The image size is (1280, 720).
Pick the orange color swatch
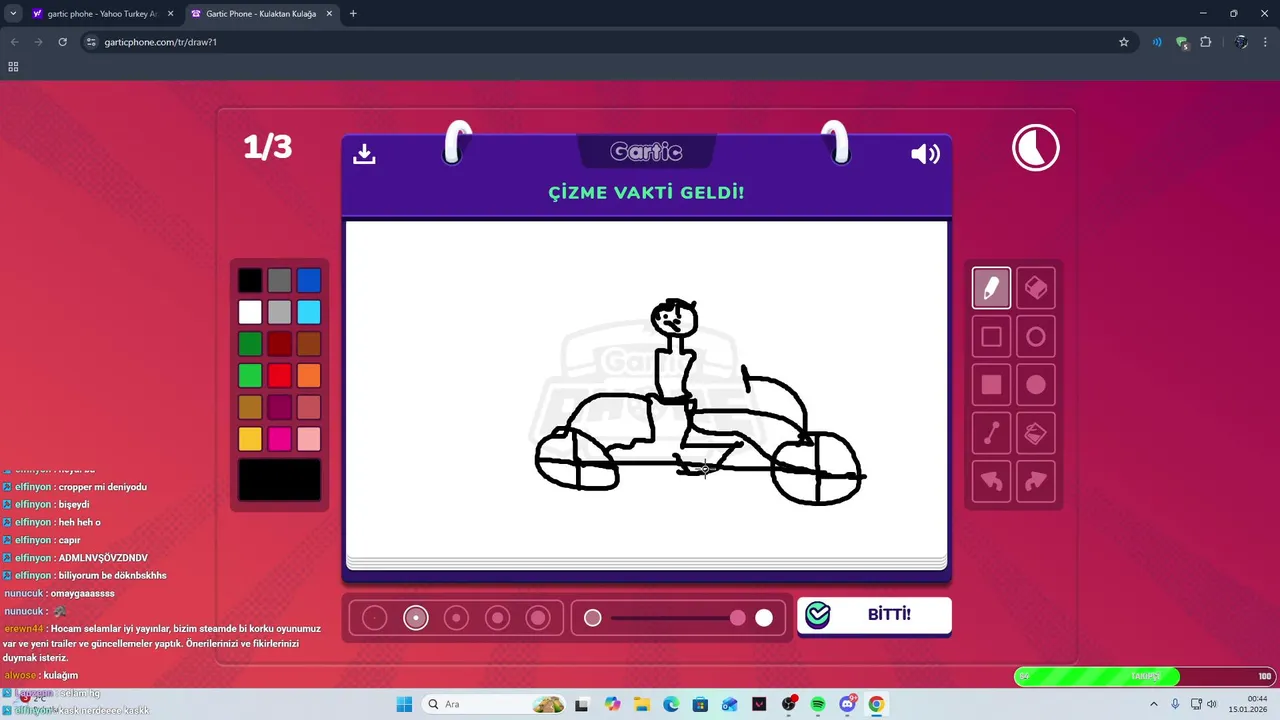click(309, 376)
